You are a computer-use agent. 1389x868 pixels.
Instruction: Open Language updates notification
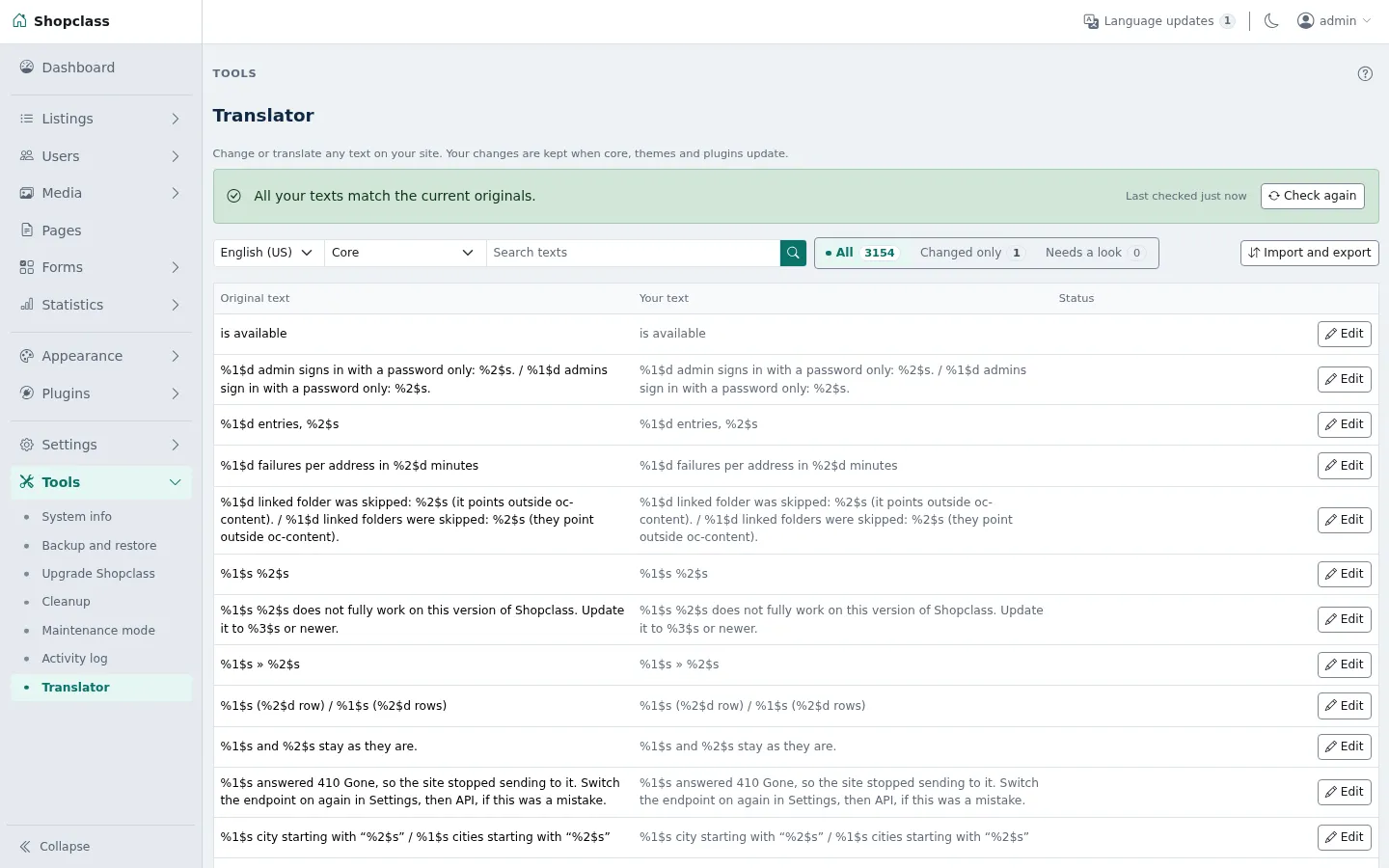(1159, 21)
